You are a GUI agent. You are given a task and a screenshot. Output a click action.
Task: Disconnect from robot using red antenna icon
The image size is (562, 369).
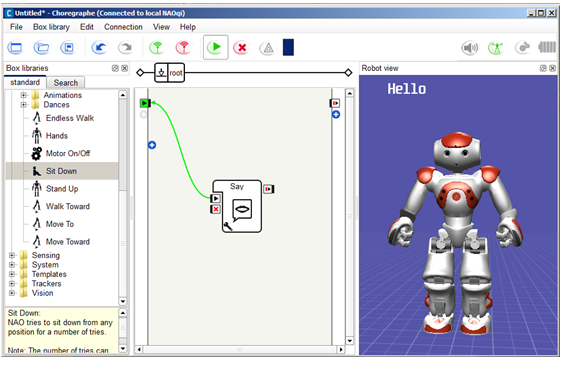183,48
